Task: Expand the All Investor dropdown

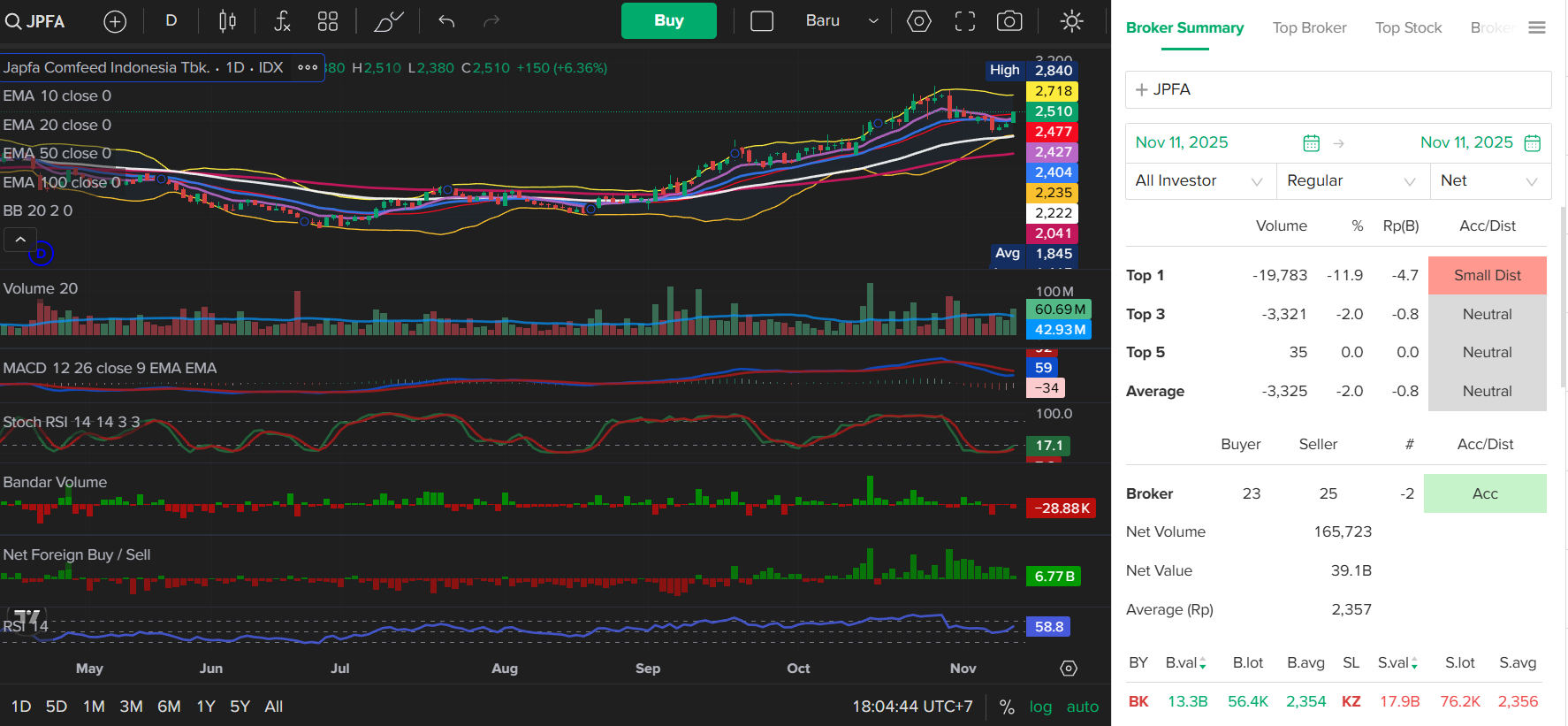Action: 1199,181
